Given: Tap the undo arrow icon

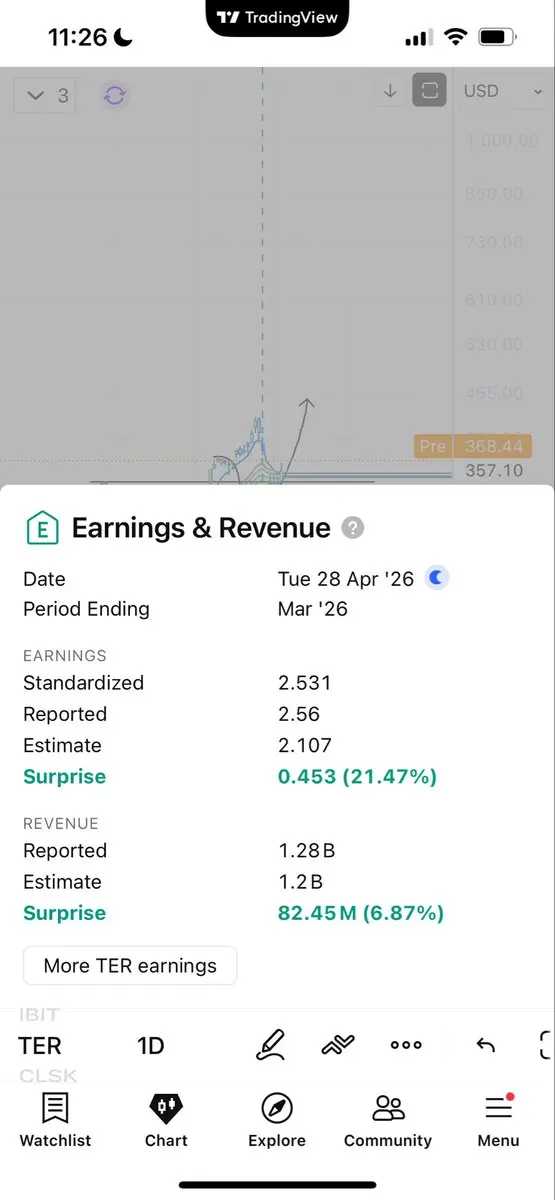Looking at the screenshot, I should point(486,1045).
